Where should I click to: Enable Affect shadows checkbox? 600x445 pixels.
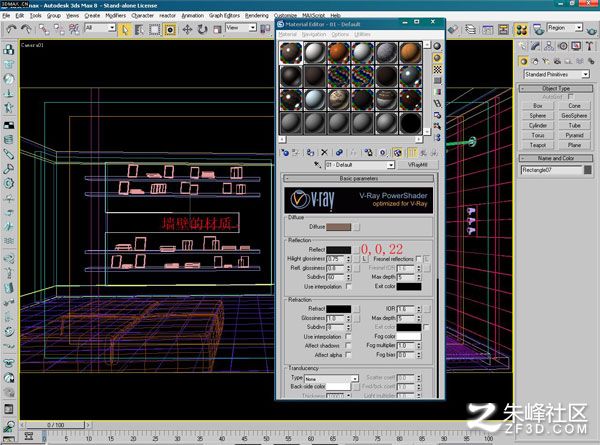coord(348,346)
